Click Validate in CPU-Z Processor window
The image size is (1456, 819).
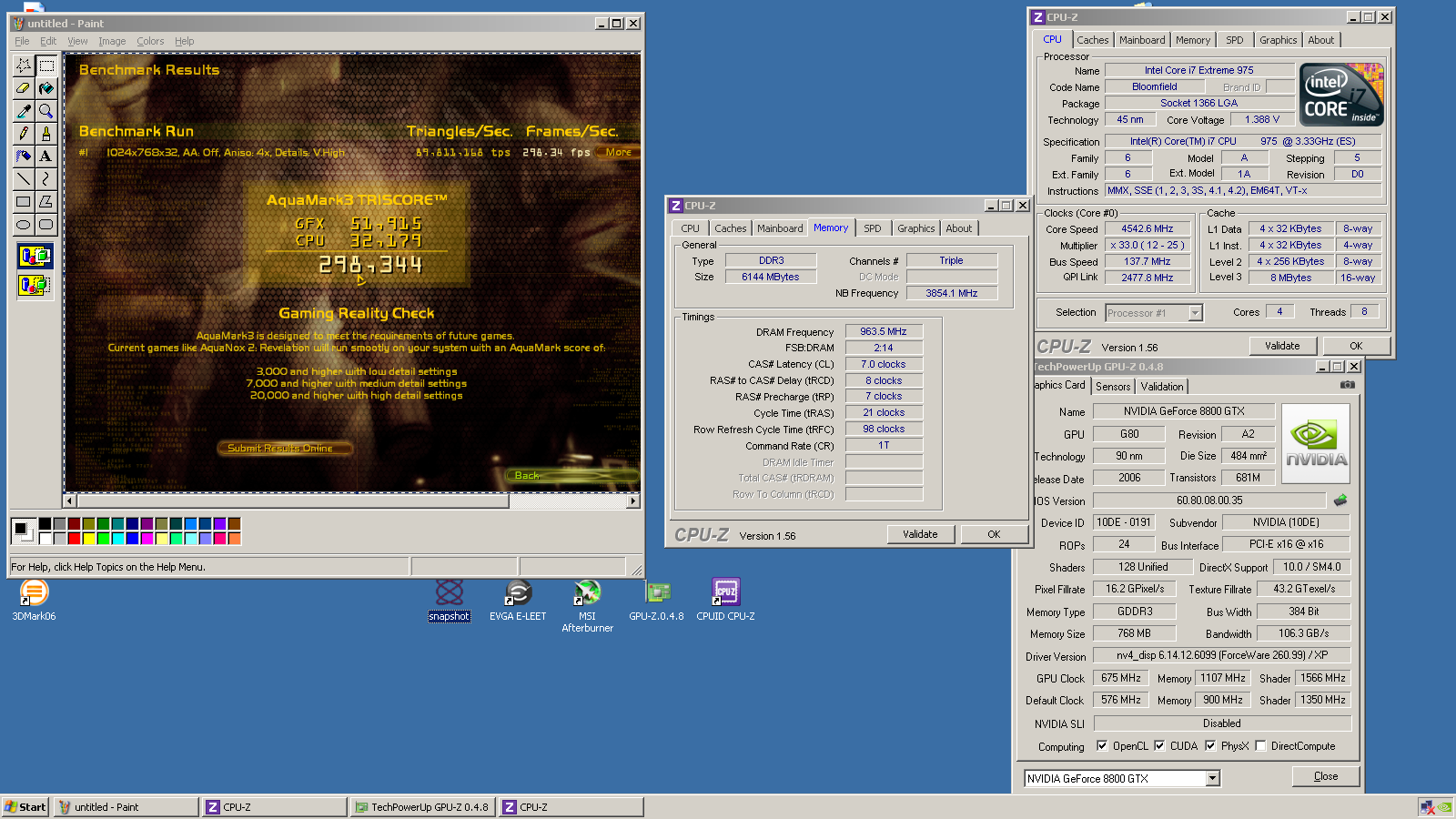click(x=1282, y=346)
